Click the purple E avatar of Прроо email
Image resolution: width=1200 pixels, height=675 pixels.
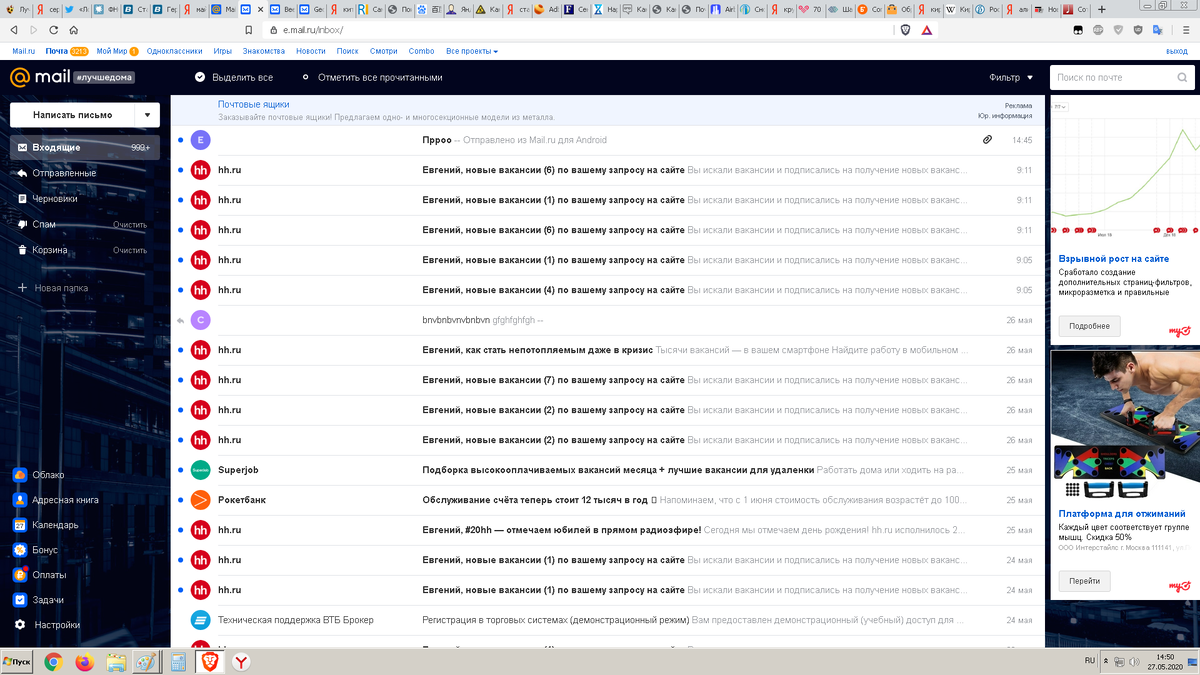pos(200,140)
